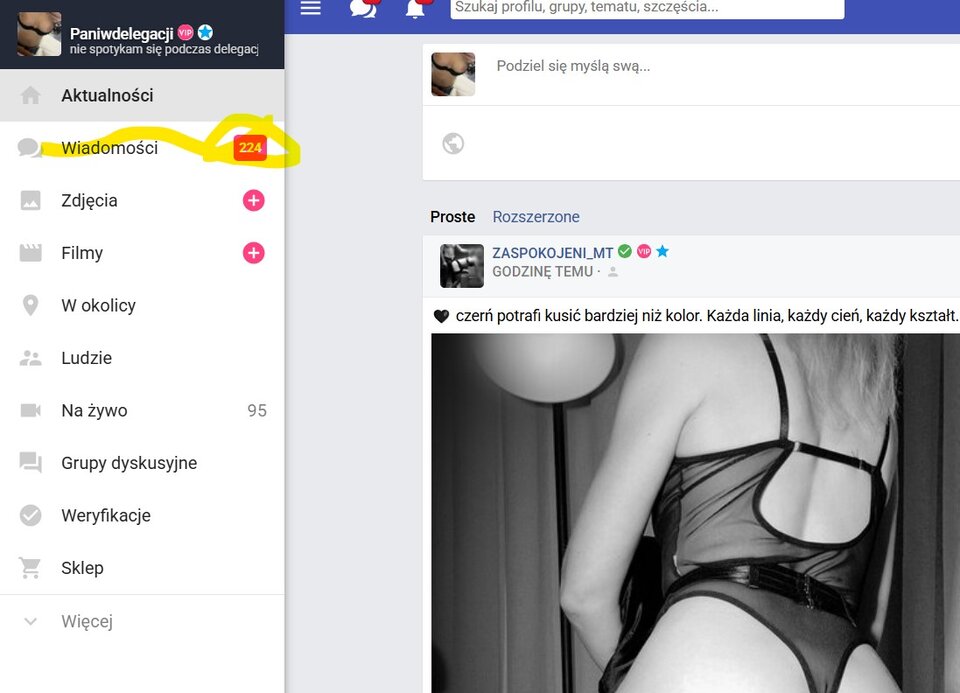
Task: Go to Aktualności news feed
Action: [x=107, y=96]
